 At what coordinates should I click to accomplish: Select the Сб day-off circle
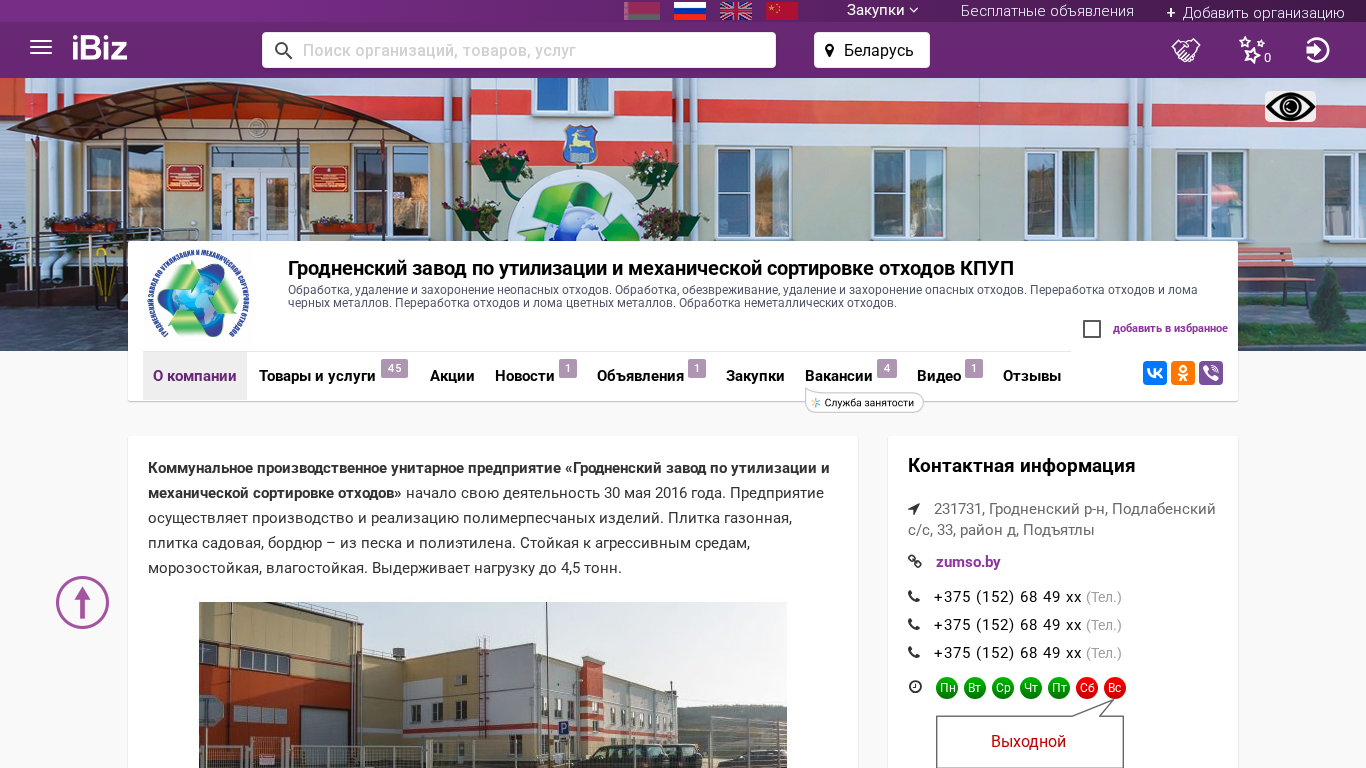[1087, 688]
